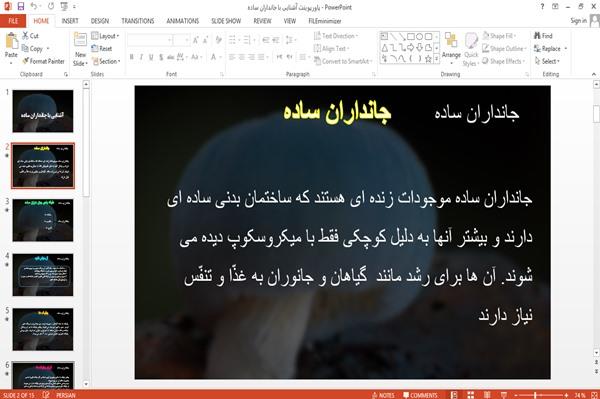Viewport: 600px width, 399px height.
Task: Click Reset slide icon
Action: [x=95, y=49]
